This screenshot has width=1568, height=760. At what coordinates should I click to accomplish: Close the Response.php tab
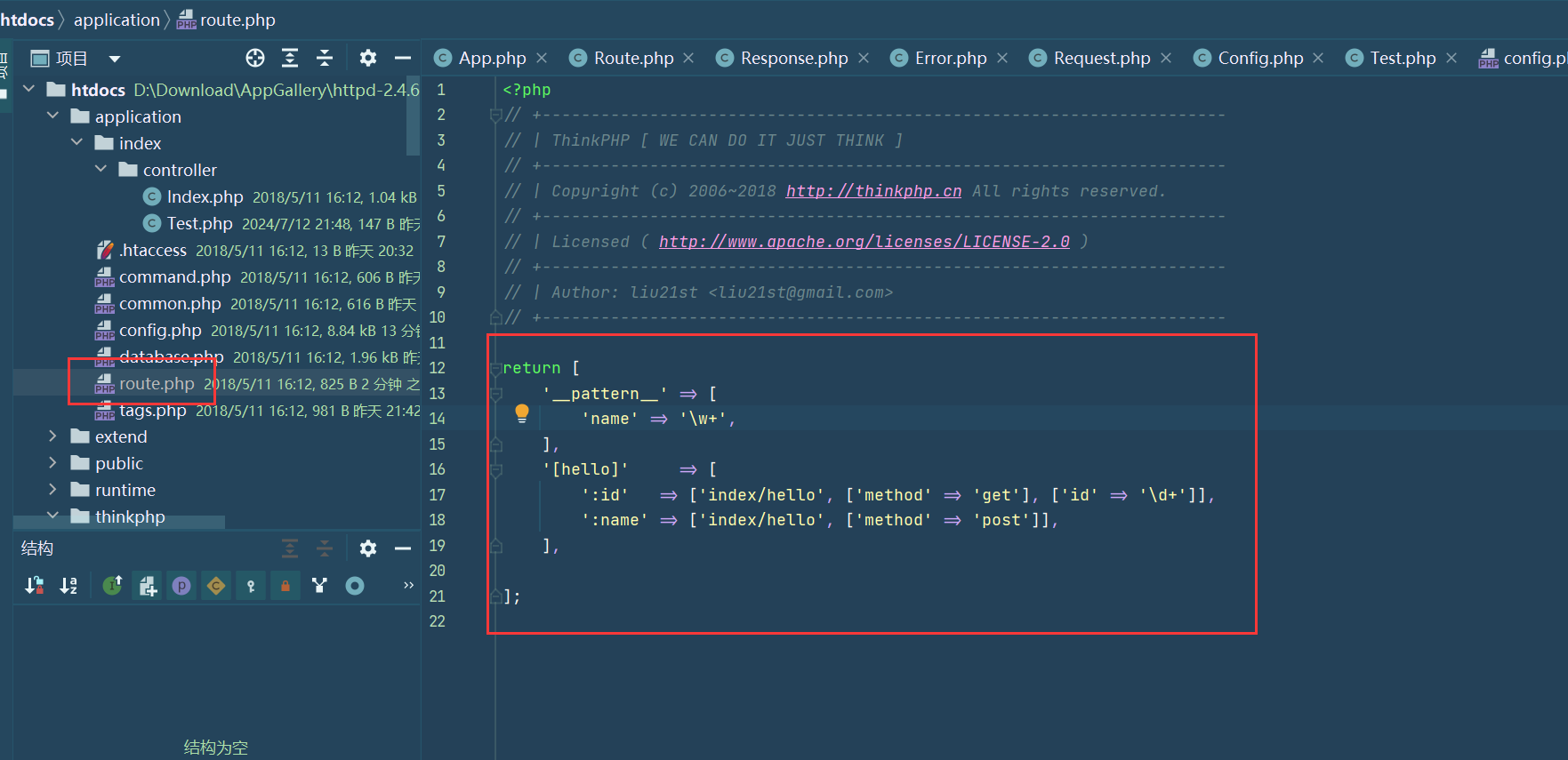pyautogui.click(x=864, y=58)
